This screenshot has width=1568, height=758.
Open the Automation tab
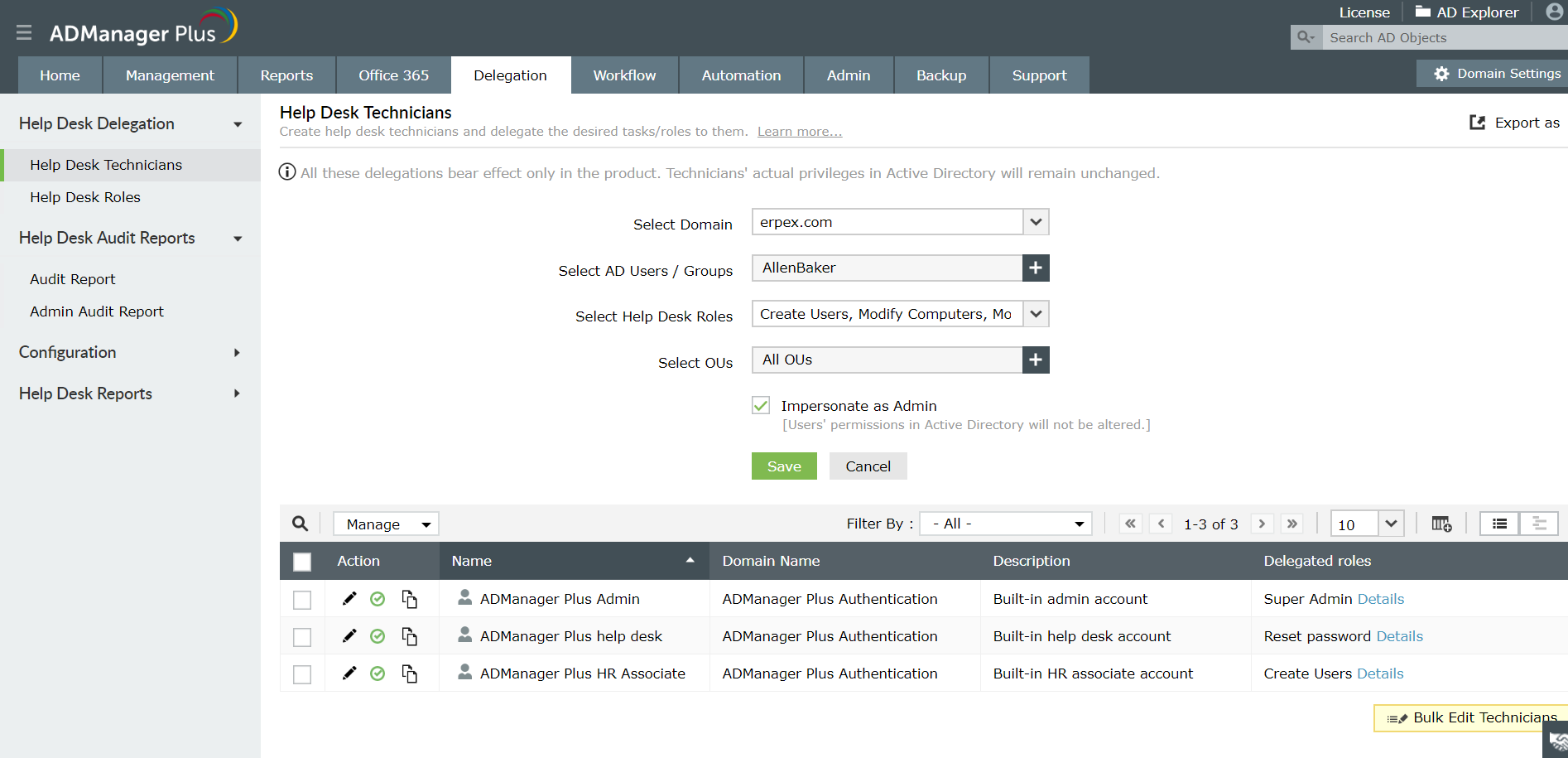[741, 75]
